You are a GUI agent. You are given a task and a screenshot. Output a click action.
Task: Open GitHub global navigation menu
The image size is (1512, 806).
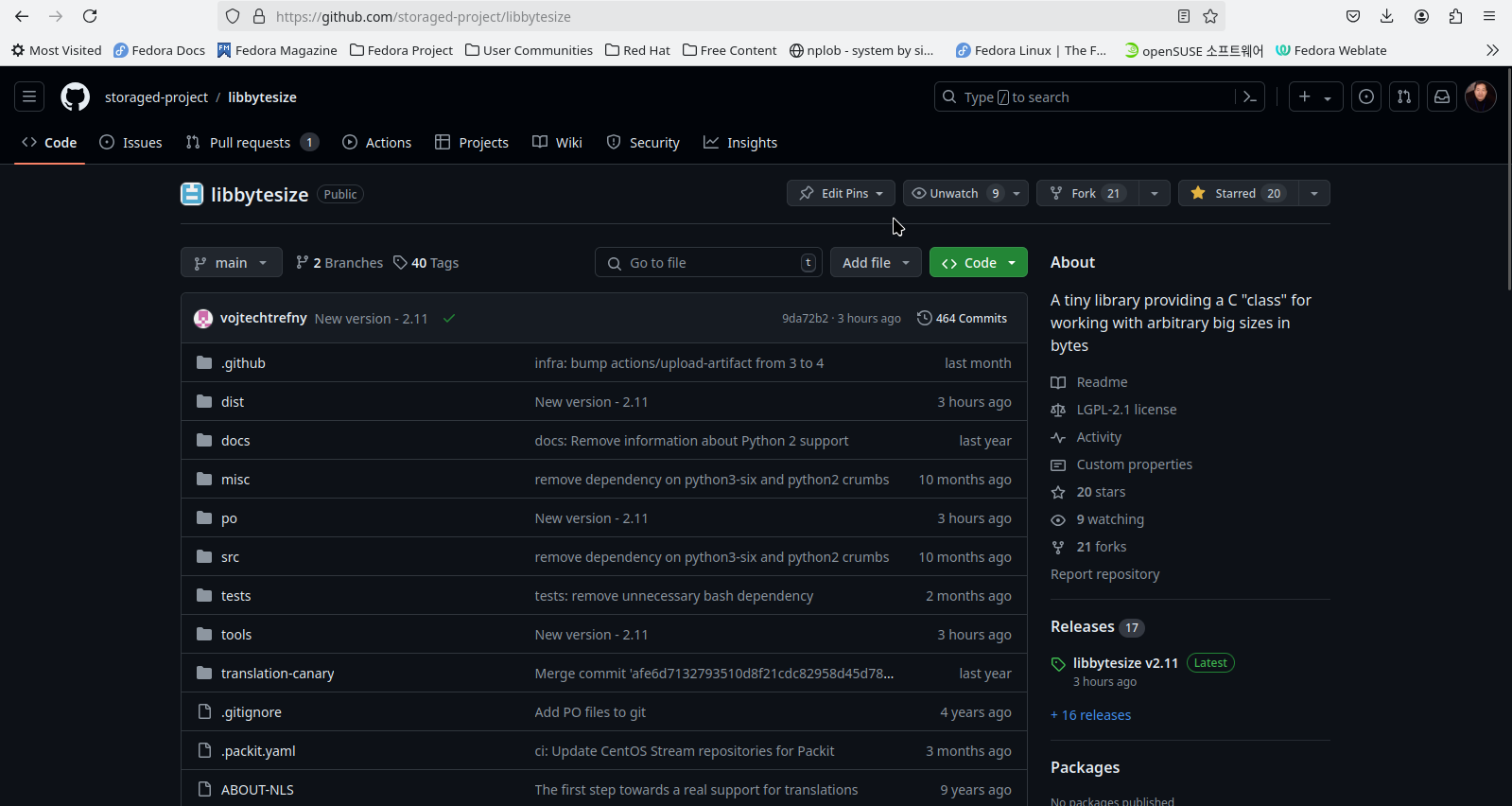[x=29, y=96]
